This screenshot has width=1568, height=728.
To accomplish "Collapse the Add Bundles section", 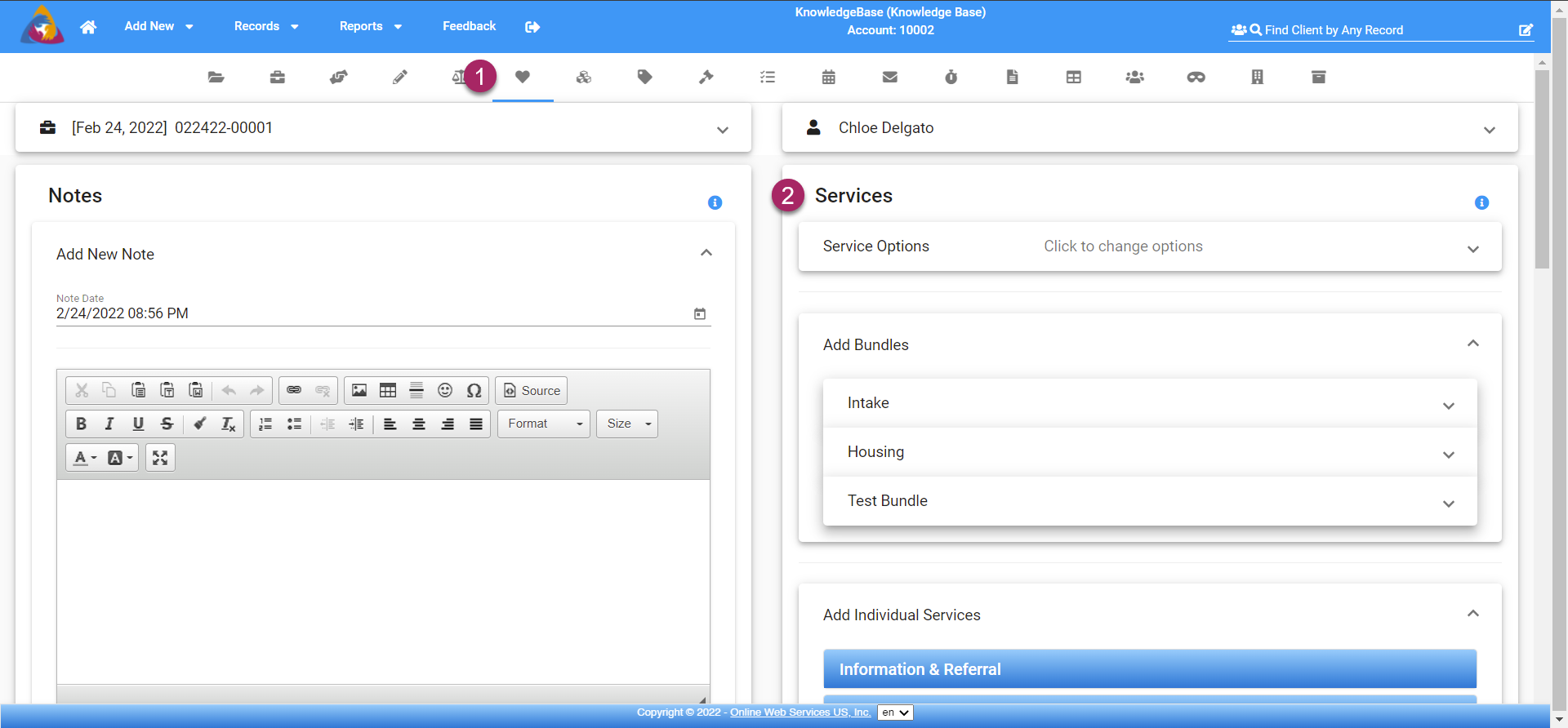I will 1473,344.
